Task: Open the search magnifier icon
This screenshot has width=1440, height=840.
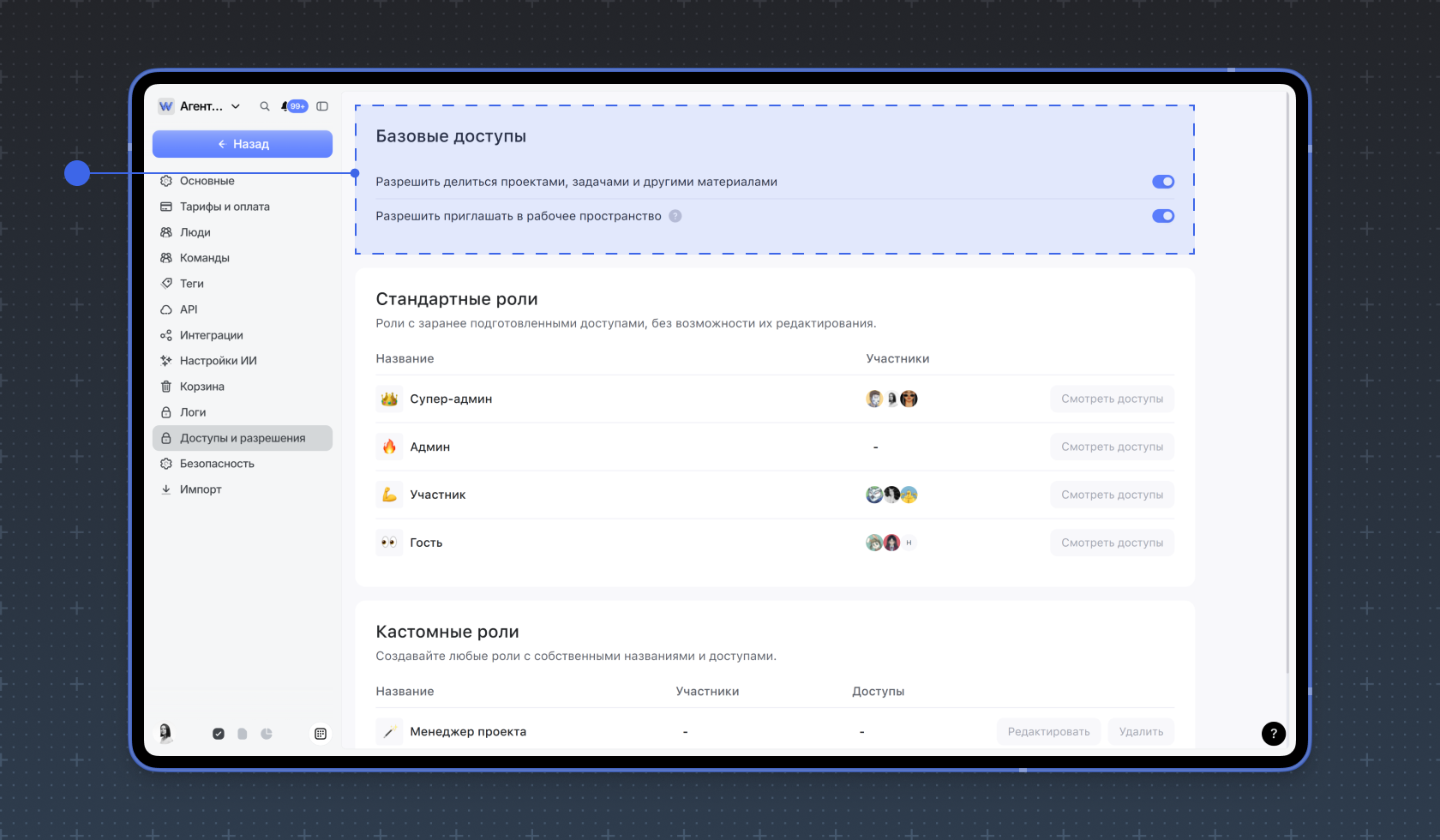Action: click(x=265, y=106)
